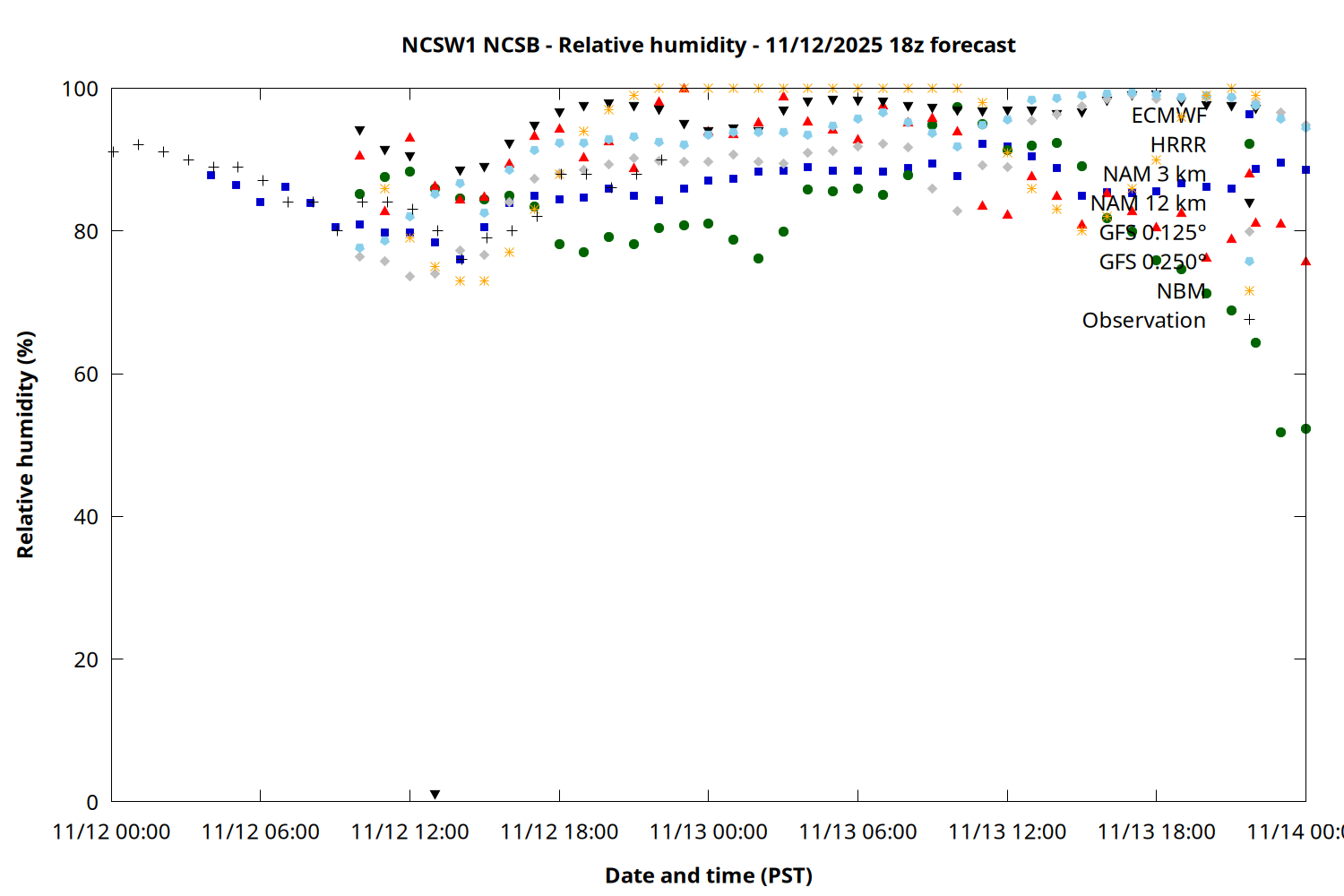Click the 60 y-axis tick label

pos(86,375)
